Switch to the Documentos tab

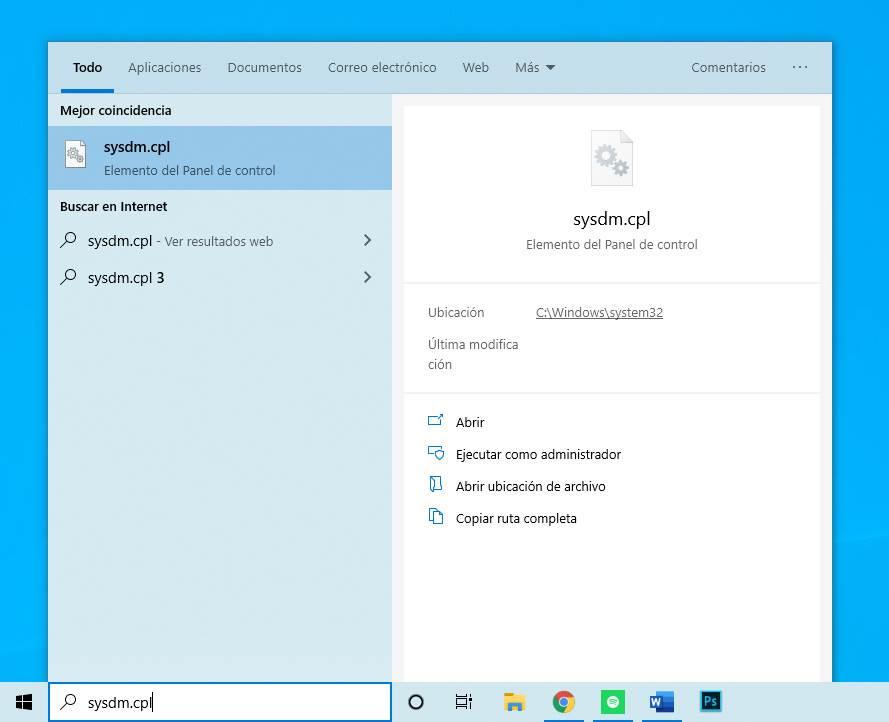(264, 67)
